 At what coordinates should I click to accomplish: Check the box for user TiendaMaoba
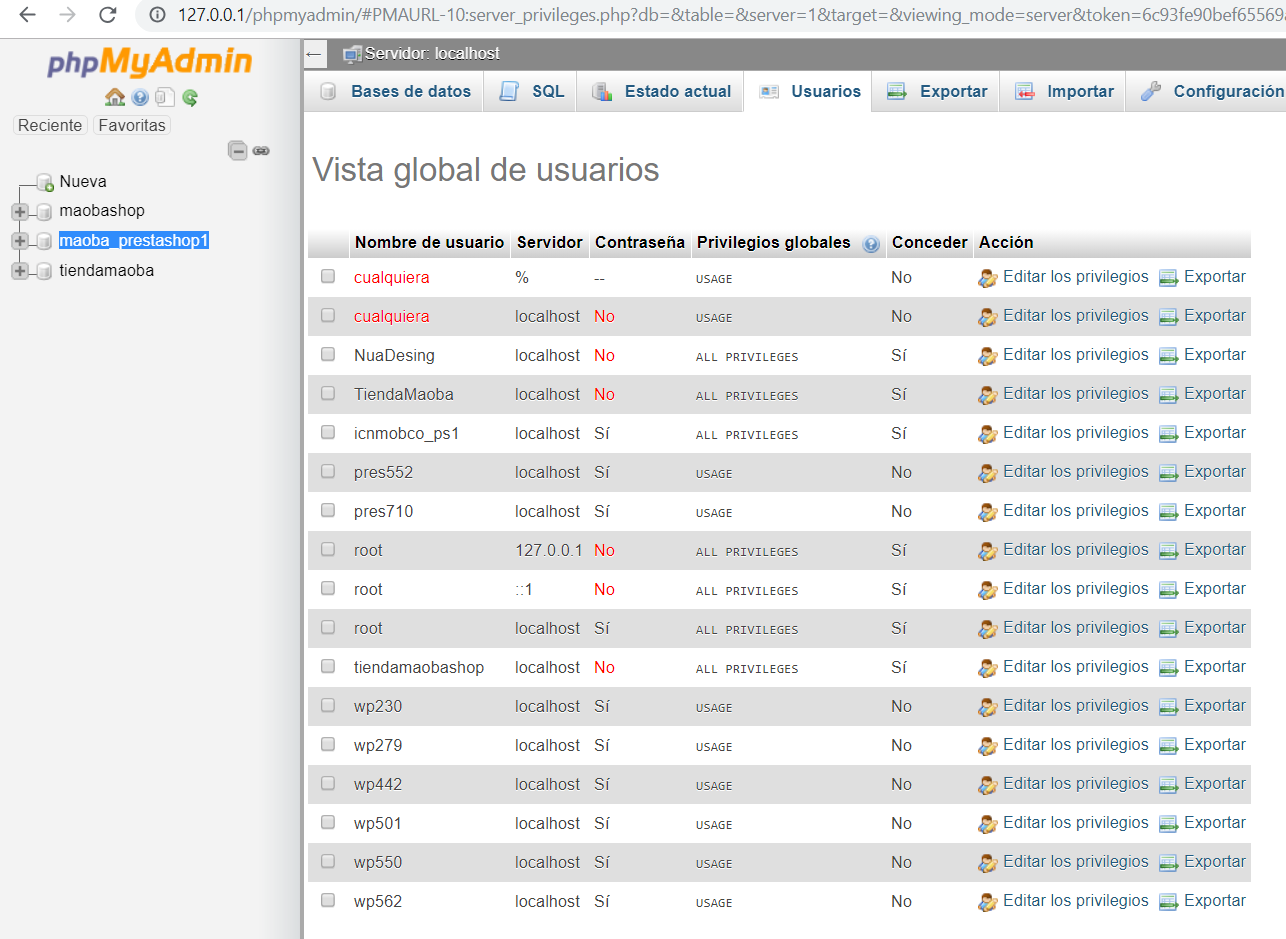tap(328, 393)
